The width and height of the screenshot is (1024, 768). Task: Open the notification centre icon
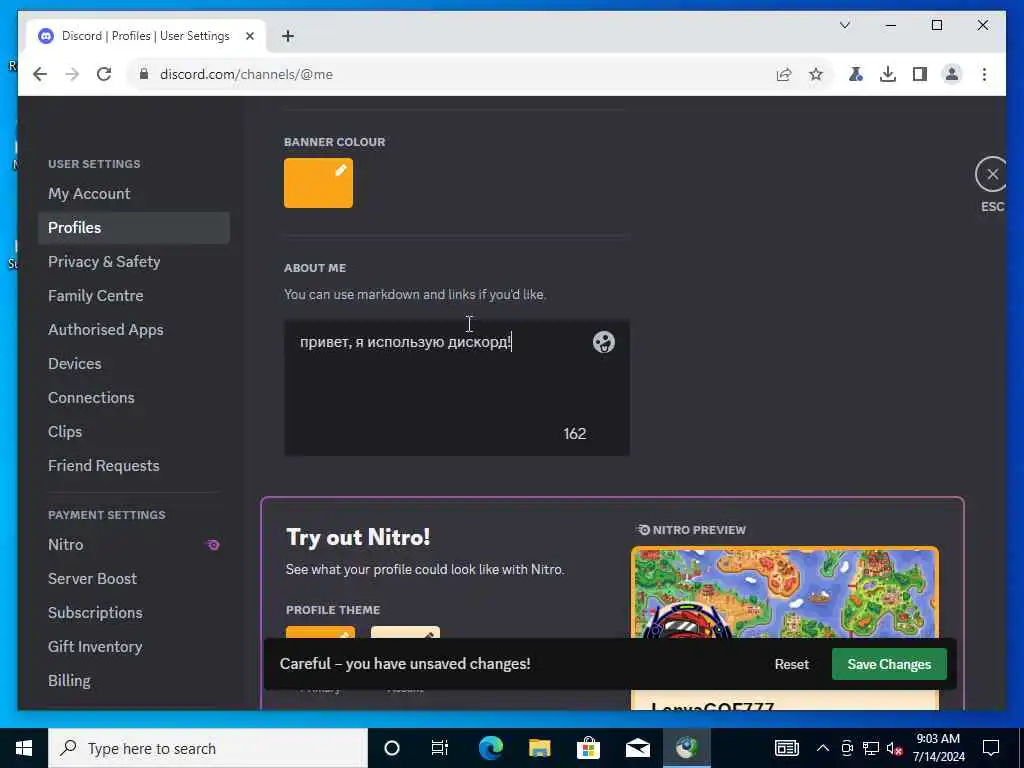point(991,748)
